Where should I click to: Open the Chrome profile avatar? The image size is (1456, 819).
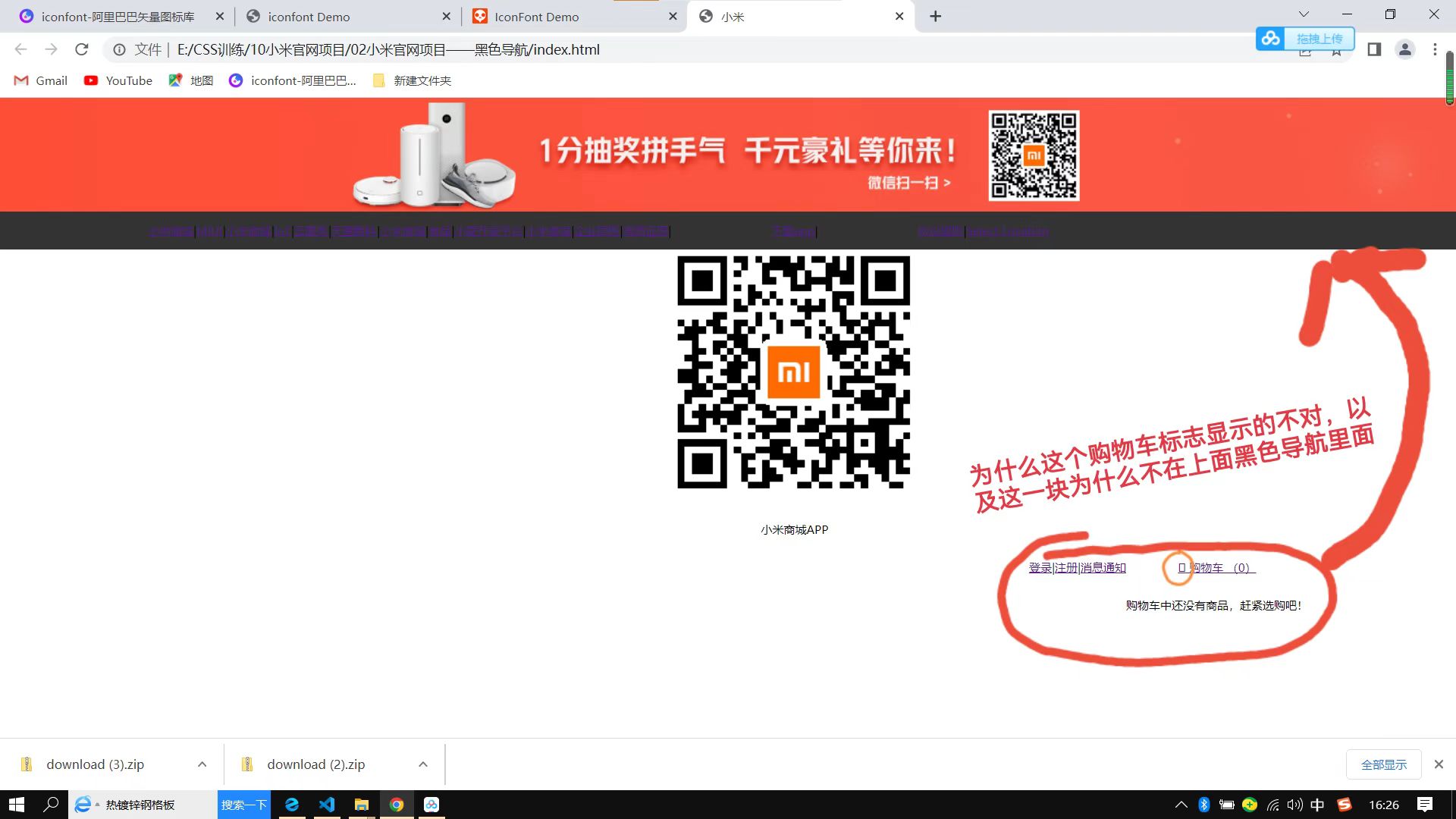point(1405,49)
